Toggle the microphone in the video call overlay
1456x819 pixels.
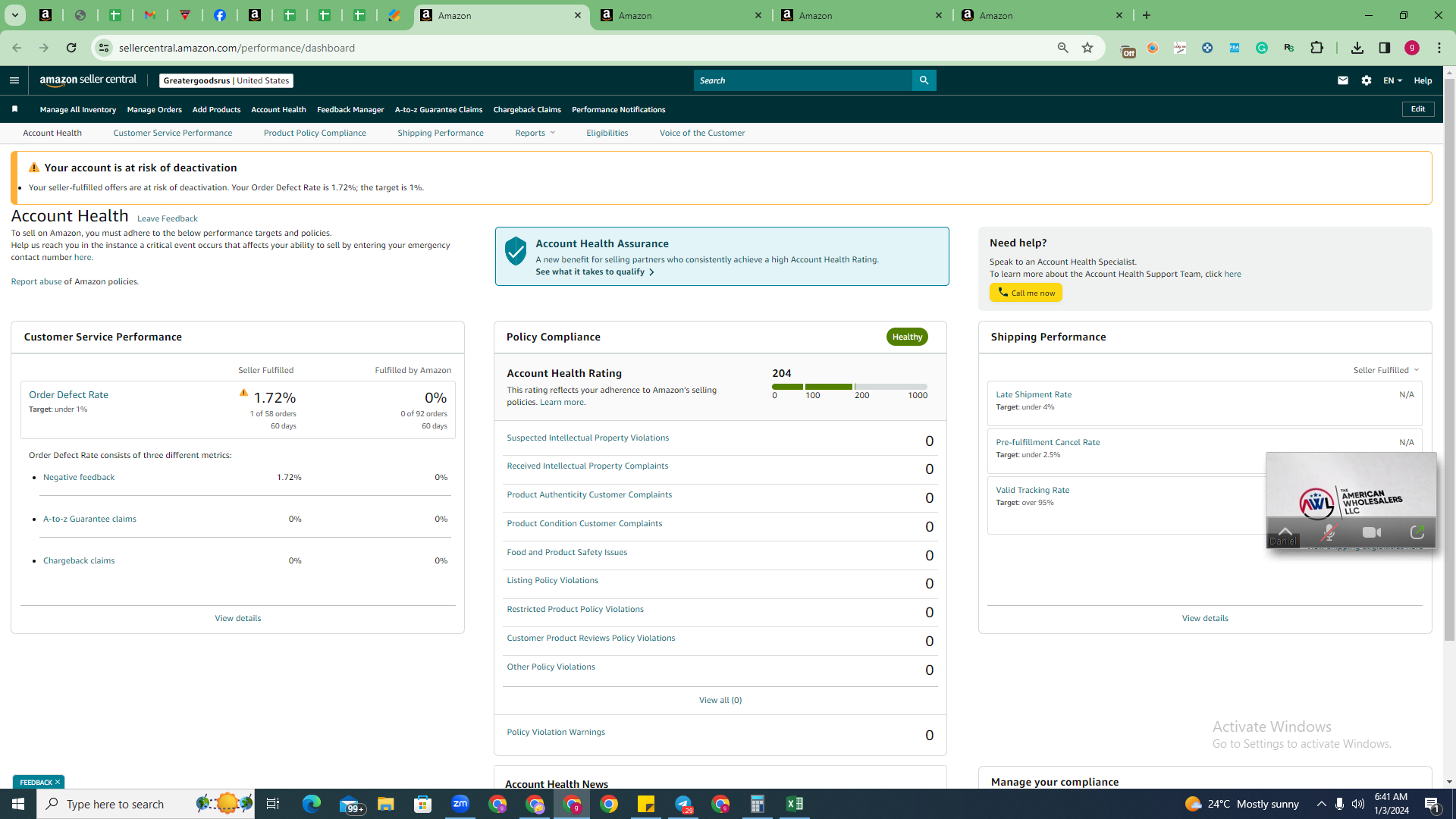[1328, 532]
